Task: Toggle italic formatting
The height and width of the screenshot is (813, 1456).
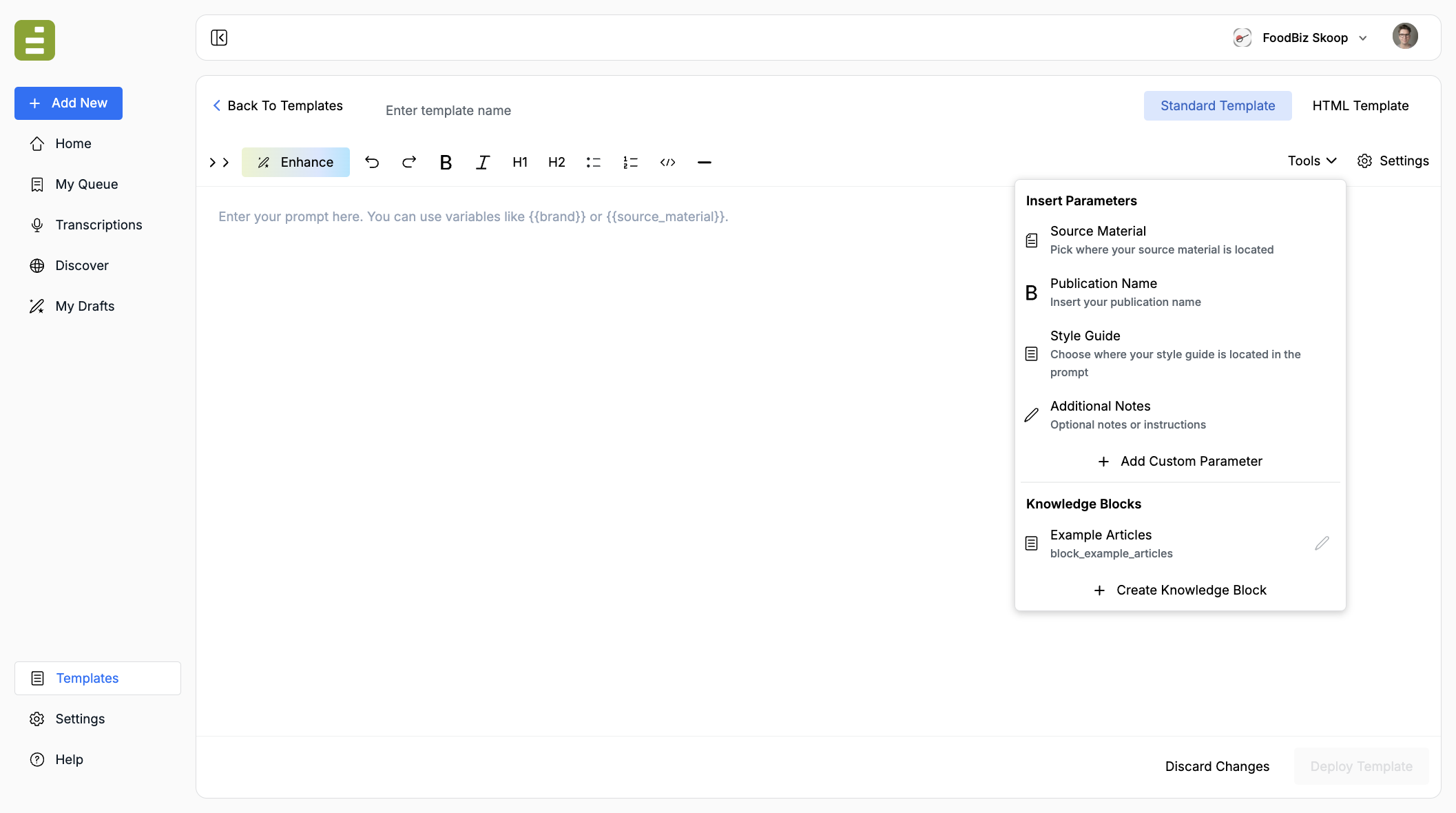Action: click(483, 162)
